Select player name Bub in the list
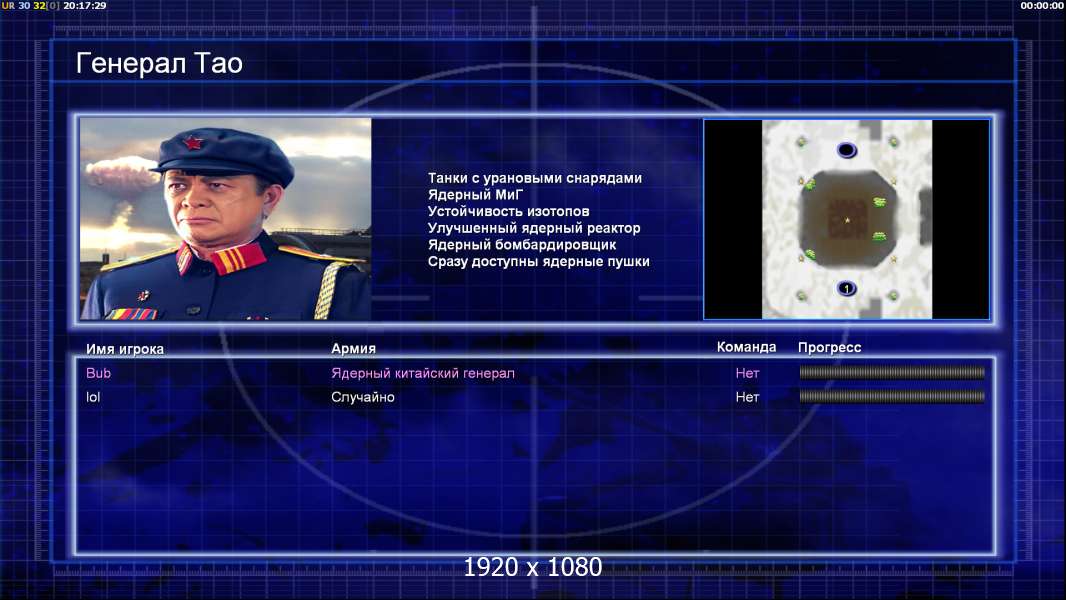This screenshot has width=1066, height=600. [99, 372]
